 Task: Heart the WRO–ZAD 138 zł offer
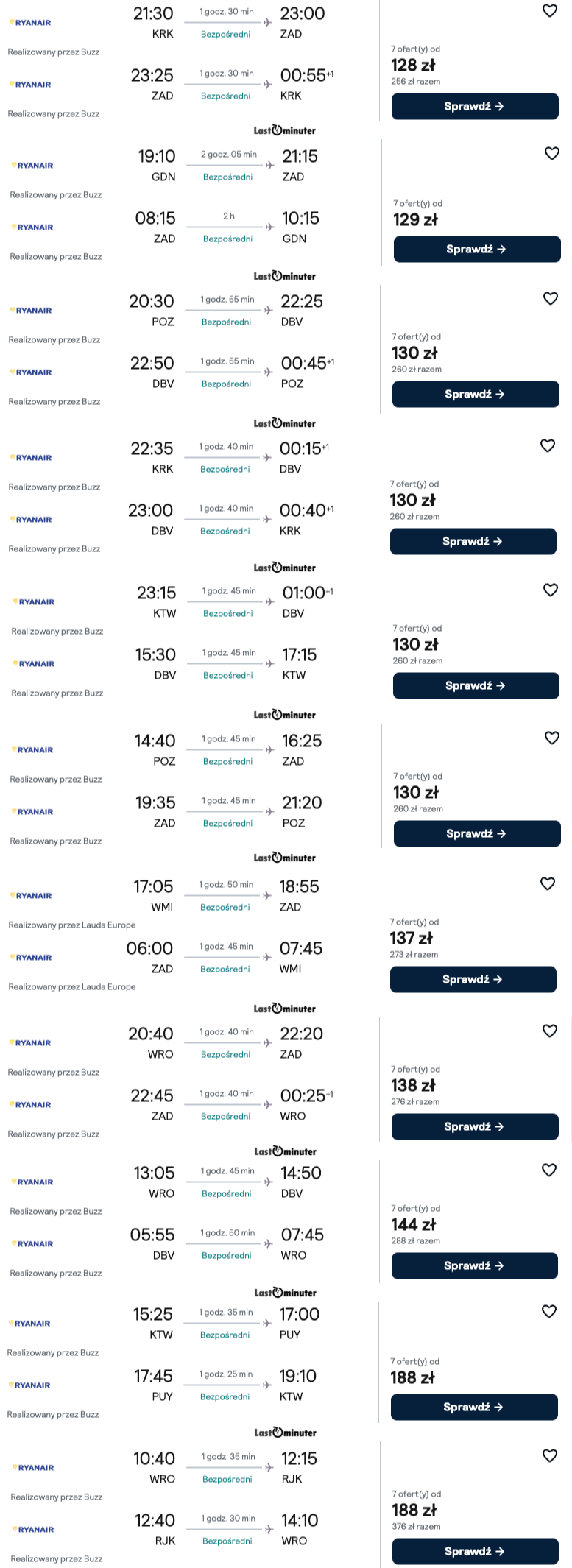coord(549,1031)
